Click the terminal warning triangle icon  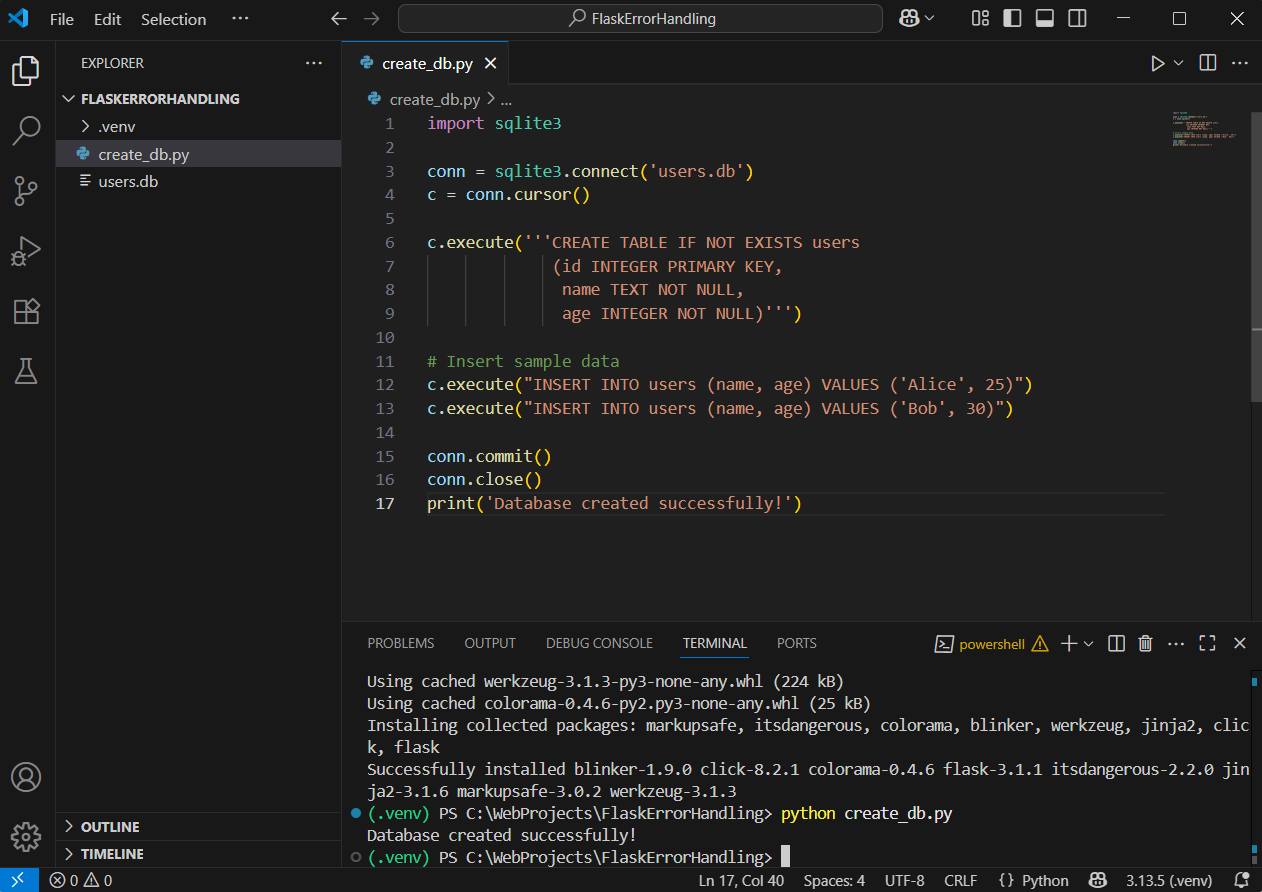pyautogui.click(x=1040, y=644)
